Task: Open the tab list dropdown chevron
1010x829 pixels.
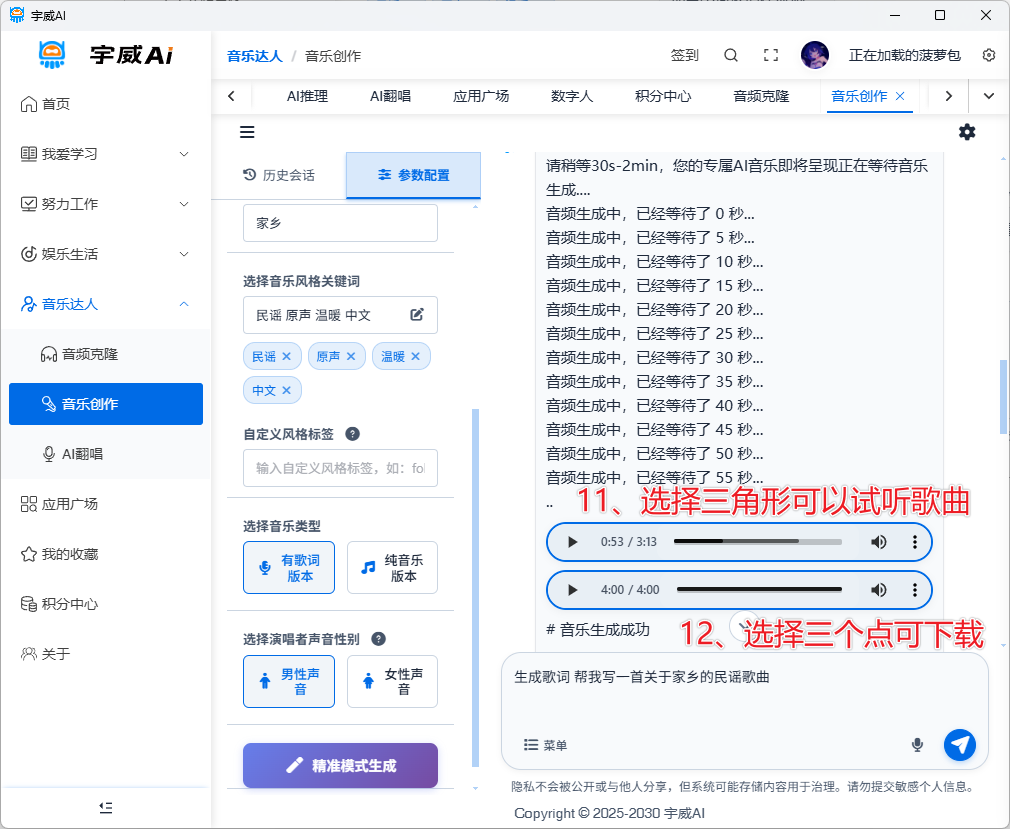Action: click(989, 96)
